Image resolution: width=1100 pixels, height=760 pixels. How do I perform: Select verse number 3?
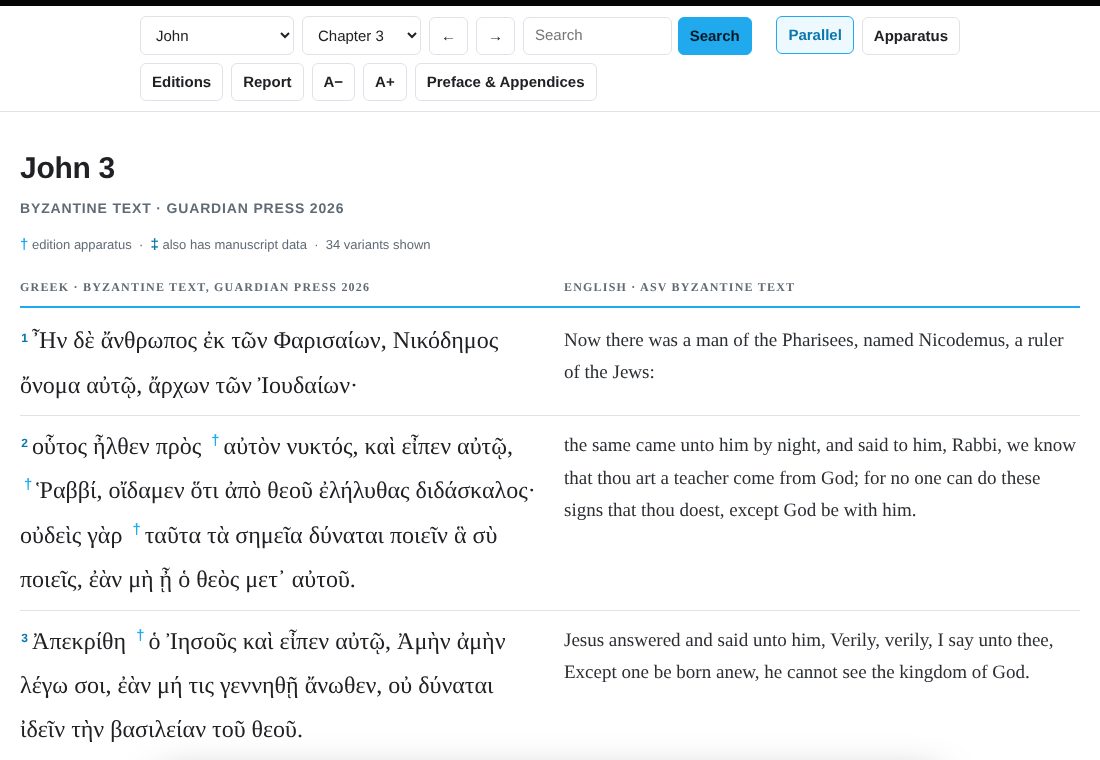[x=25, y=639]
